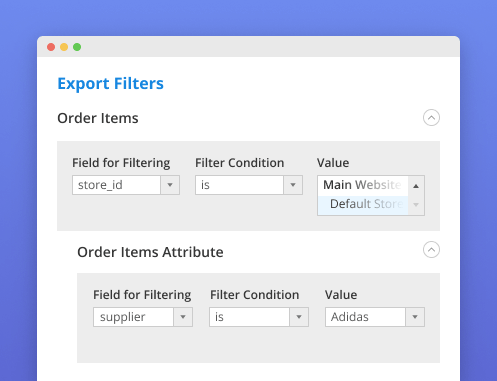Open the store_id field dropdown arrow
The height and width of the screenshot is (381, 497).
pos(170,185)
